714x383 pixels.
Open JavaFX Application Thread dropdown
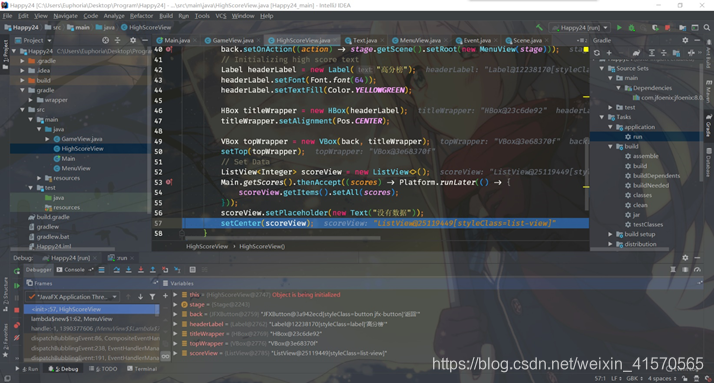click(73, 297)
